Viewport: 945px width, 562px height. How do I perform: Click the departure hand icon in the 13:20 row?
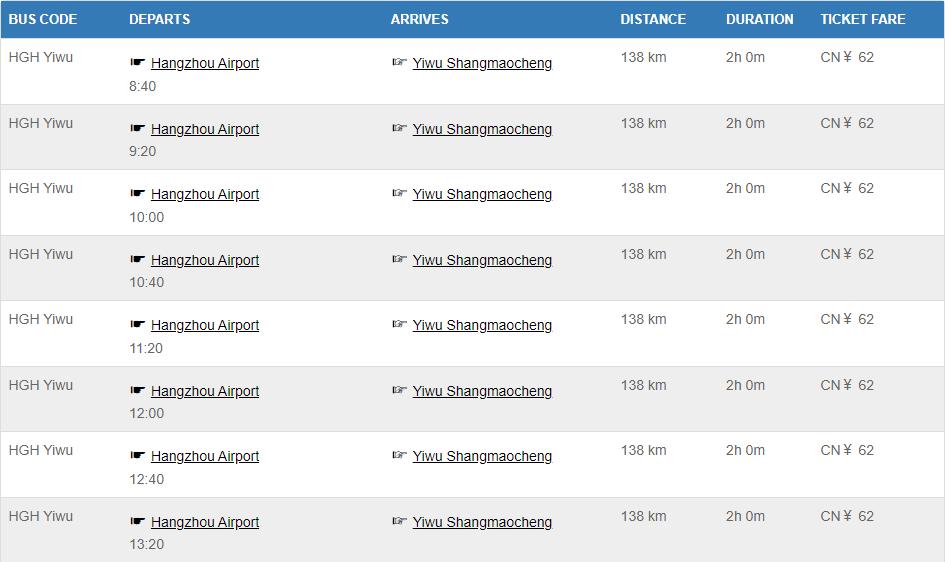click(137, 521)
